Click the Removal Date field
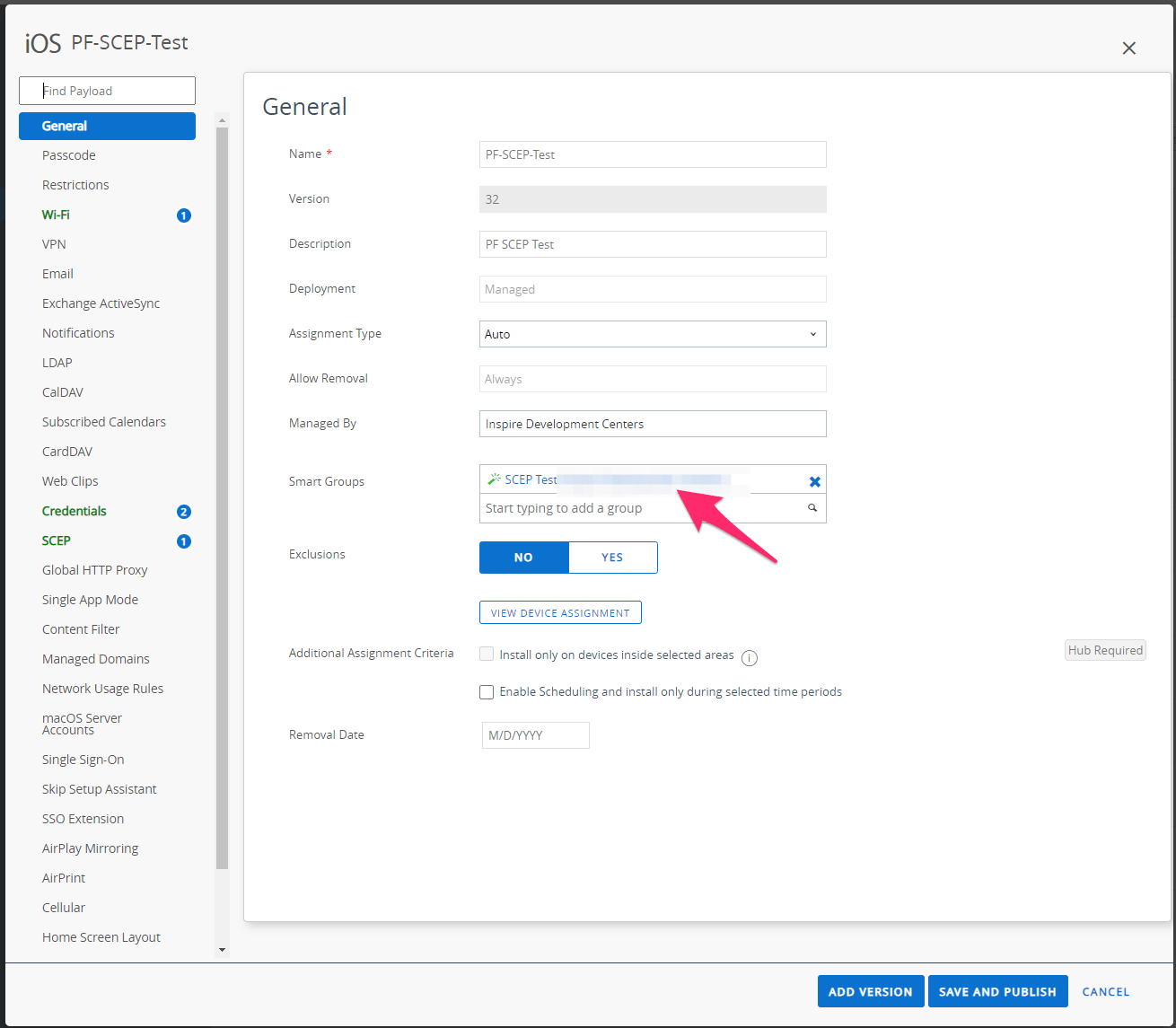The height and width of the screenshot is (1028, 1176). (x=535, y=734)
